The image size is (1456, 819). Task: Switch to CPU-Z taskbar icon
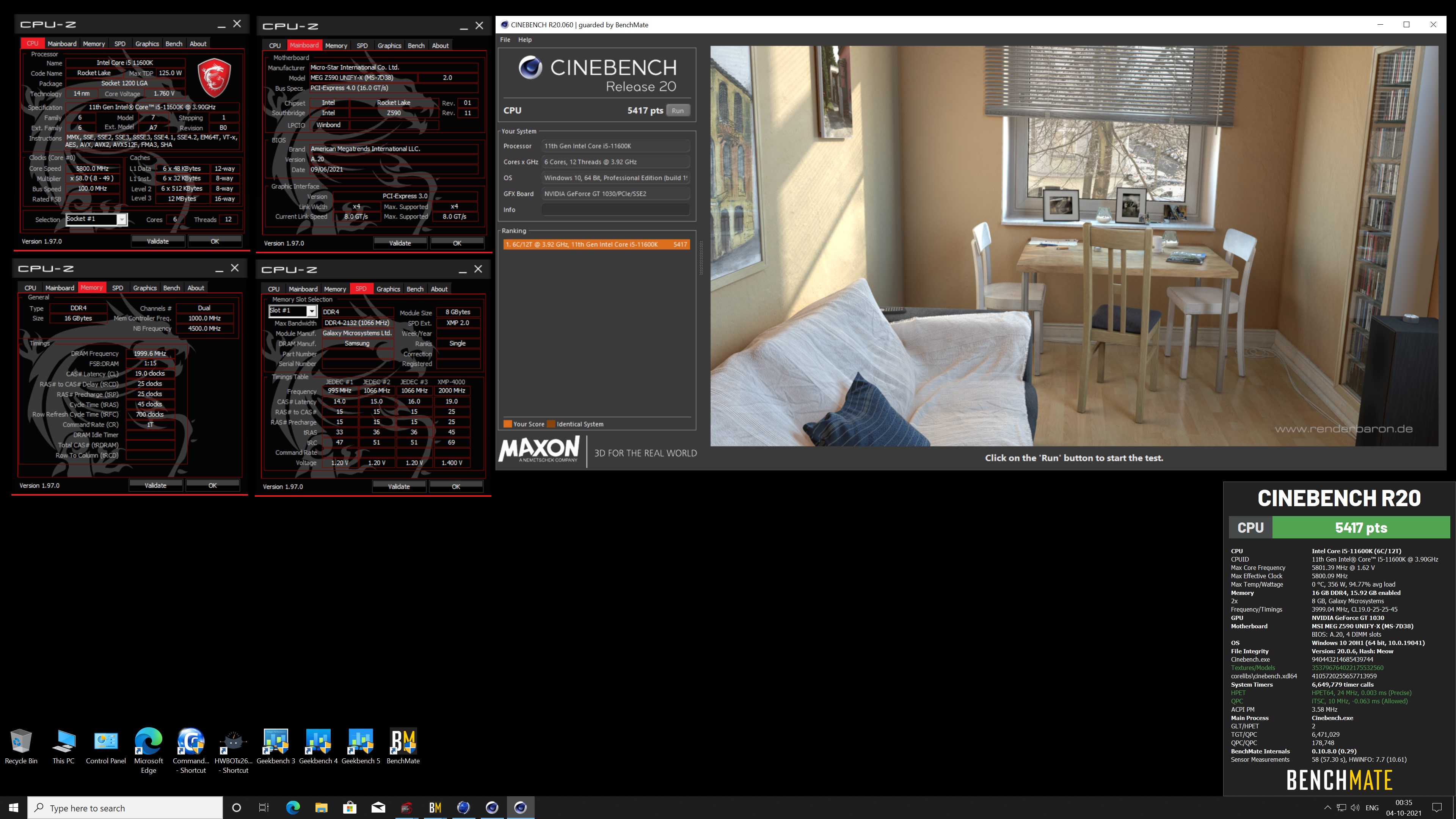click(x=406, y=808)
